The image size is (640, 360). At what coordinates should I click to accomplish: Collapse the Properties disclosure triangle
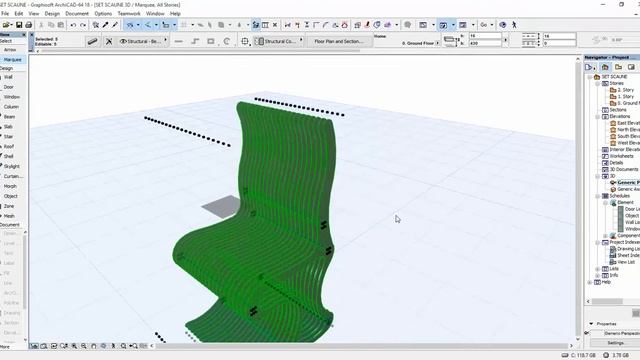591,324
